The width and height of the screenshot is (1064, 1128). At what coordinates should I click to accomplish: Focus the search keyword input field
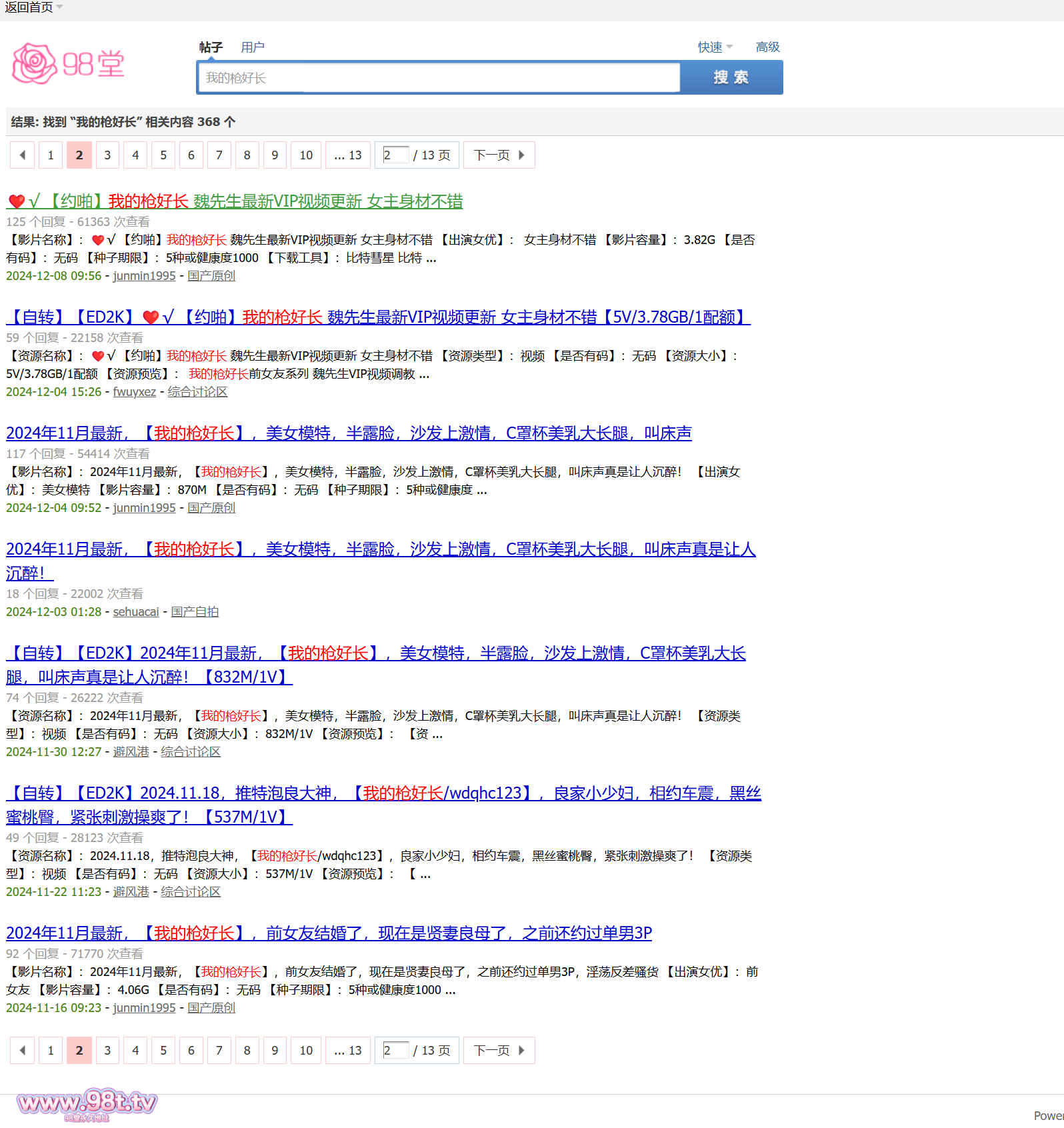click(439, 77)
